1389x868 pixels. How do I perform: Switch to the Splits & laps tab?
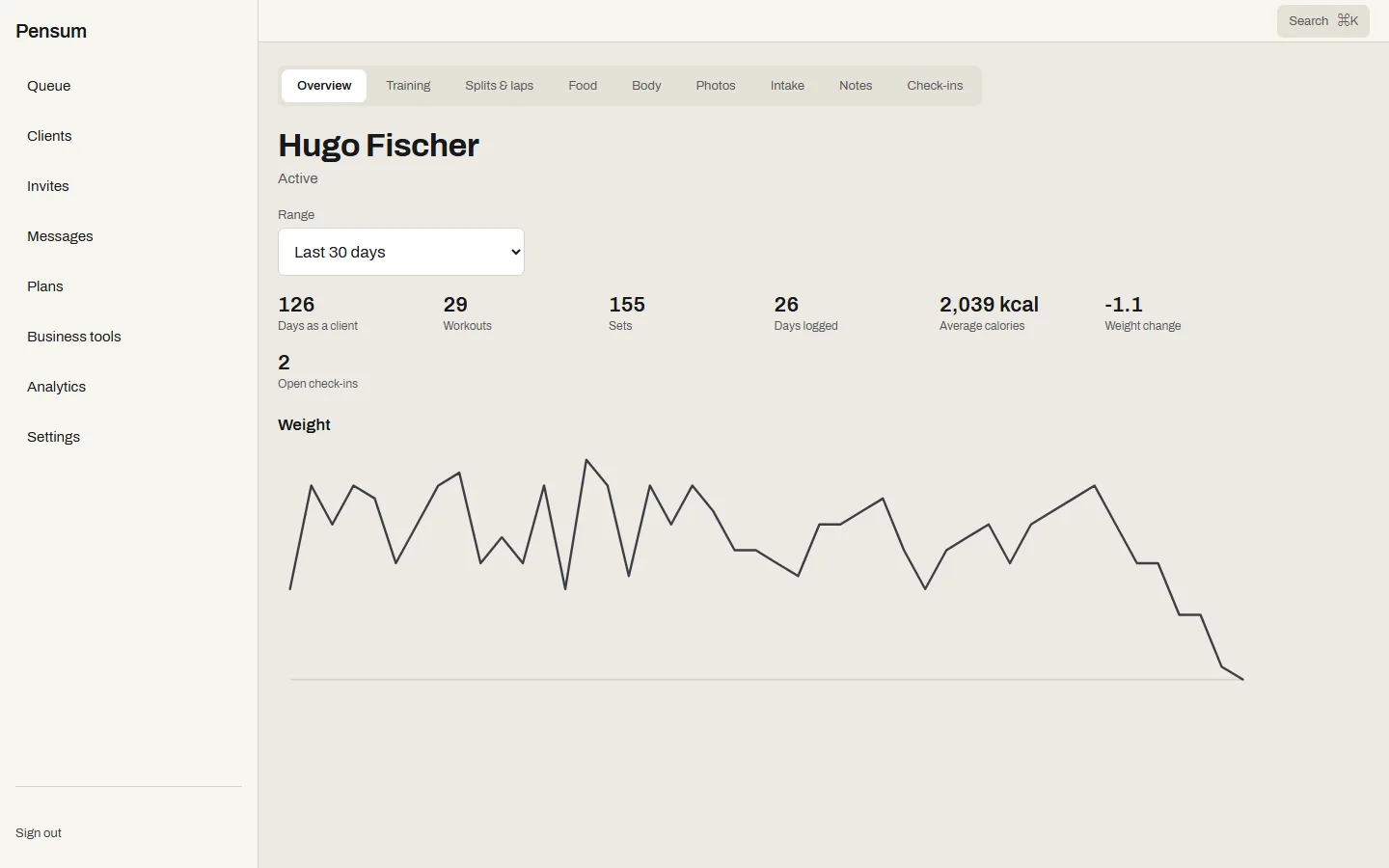click(500, 86)
